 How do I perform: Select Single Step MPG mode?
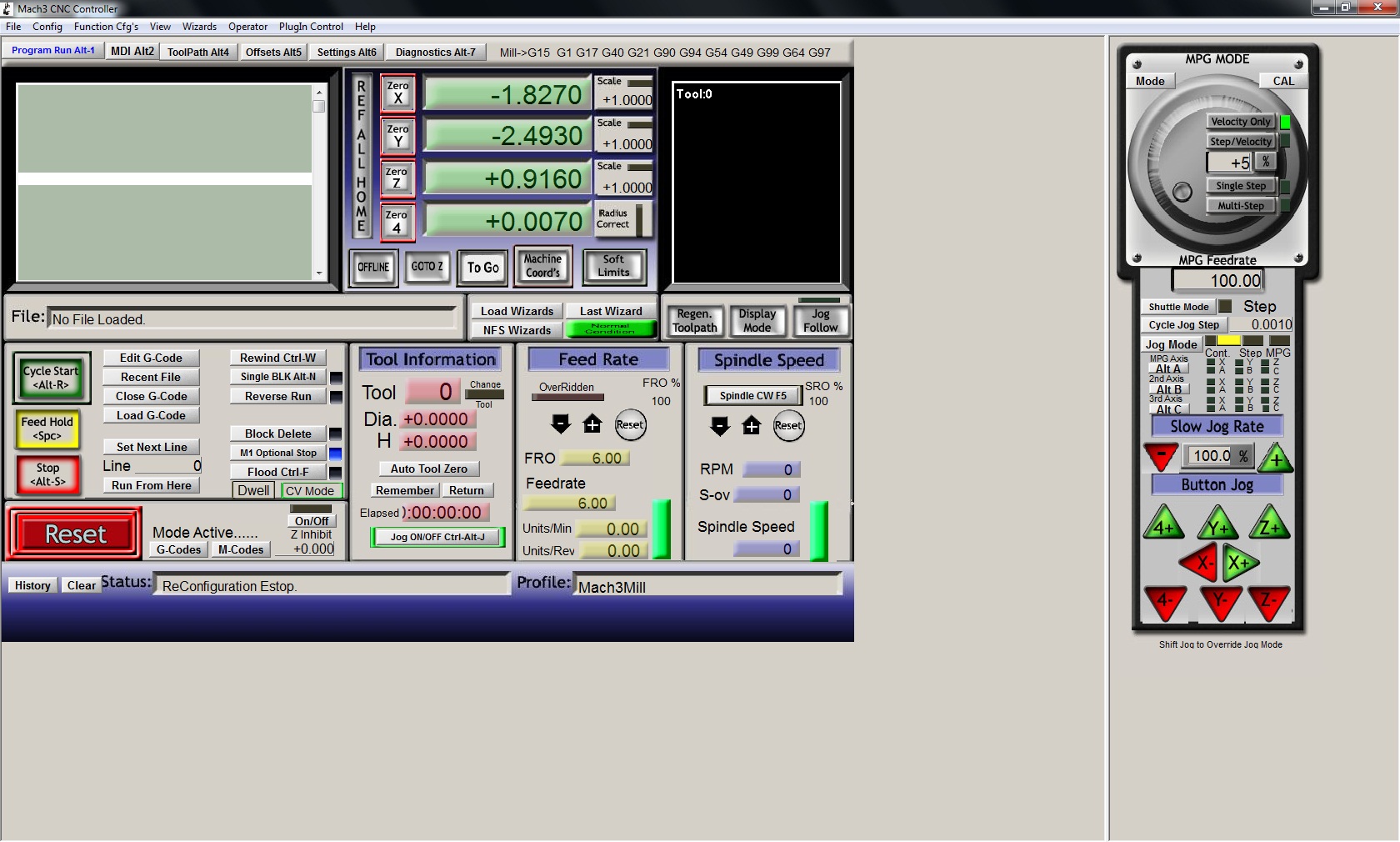click(1241, 186)
